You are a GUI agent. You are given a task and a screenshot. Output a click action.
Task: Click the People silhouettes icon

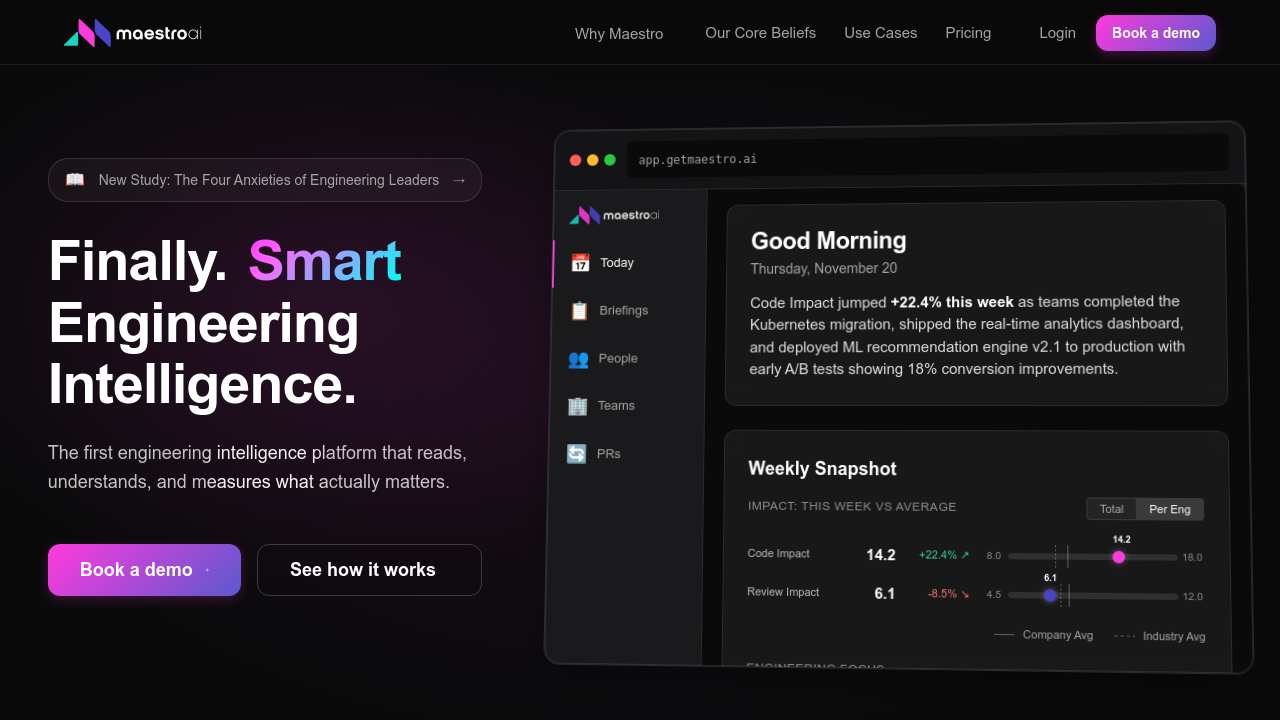click(578, 358)
